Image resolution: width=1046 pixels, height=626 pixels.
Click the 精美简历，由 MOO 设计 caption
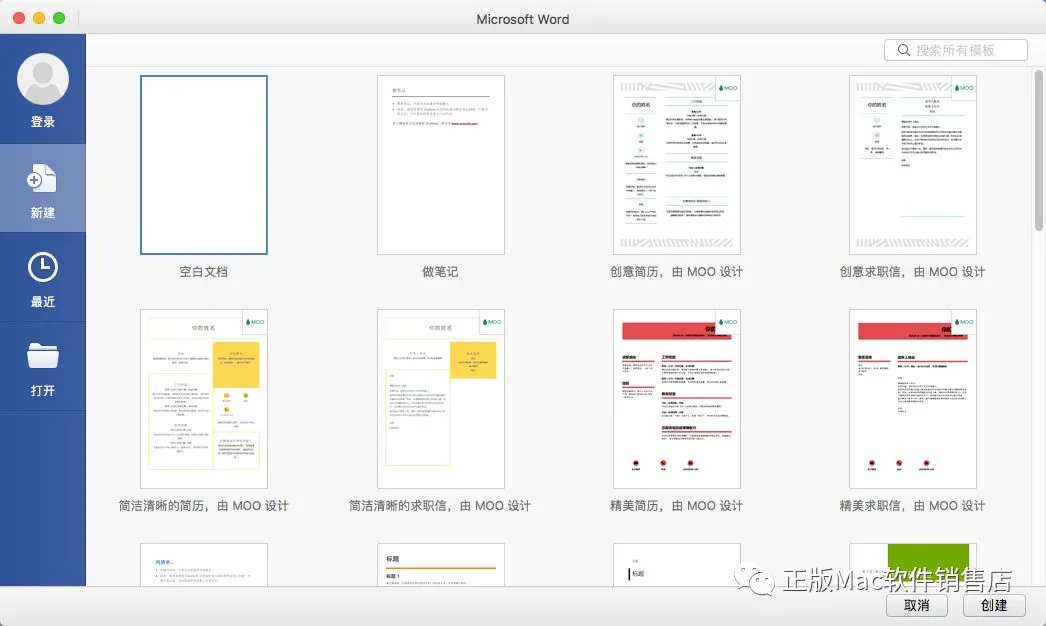coord(676,506)
